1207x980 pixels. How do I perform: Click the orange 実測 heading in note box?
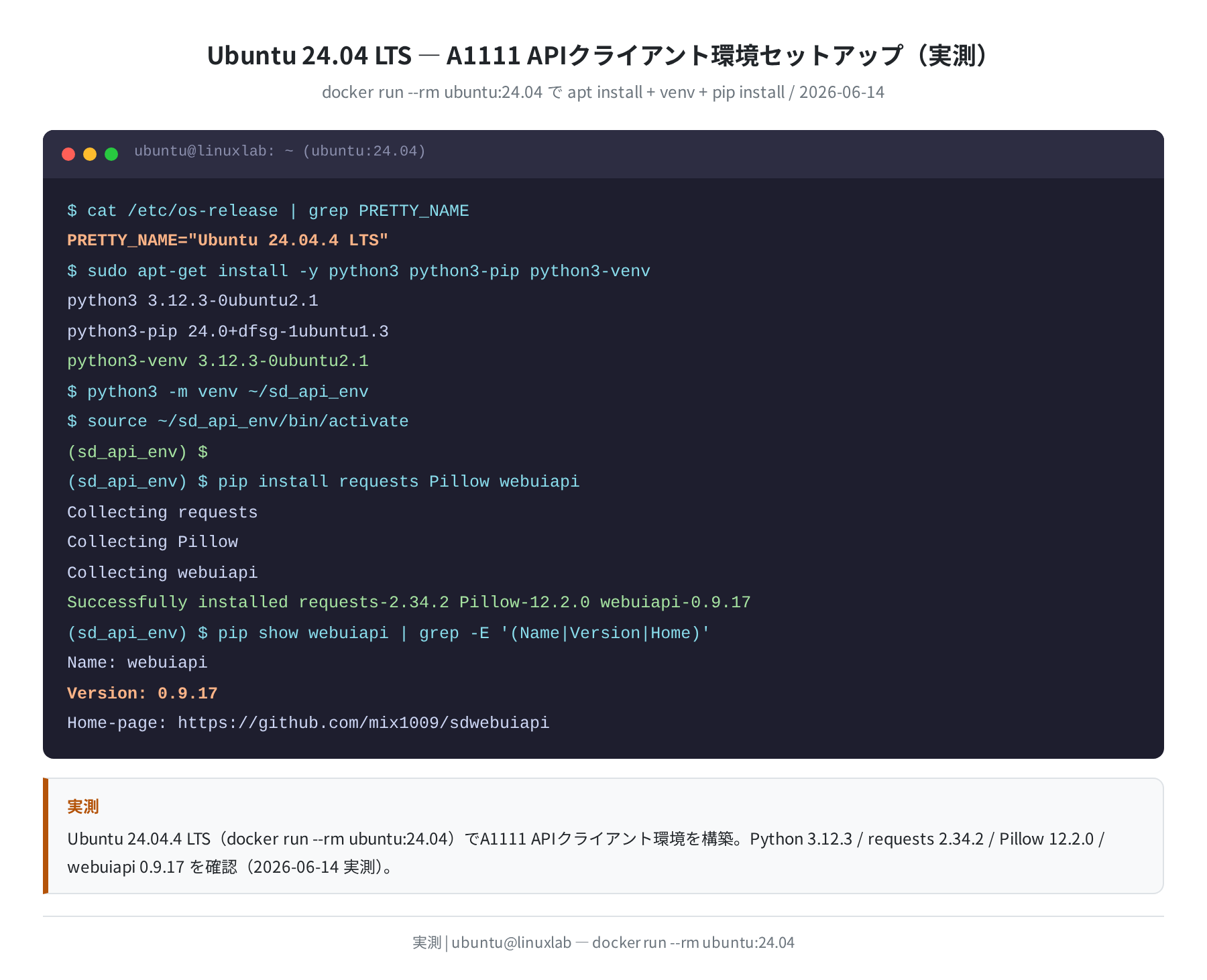coord(83,806)
